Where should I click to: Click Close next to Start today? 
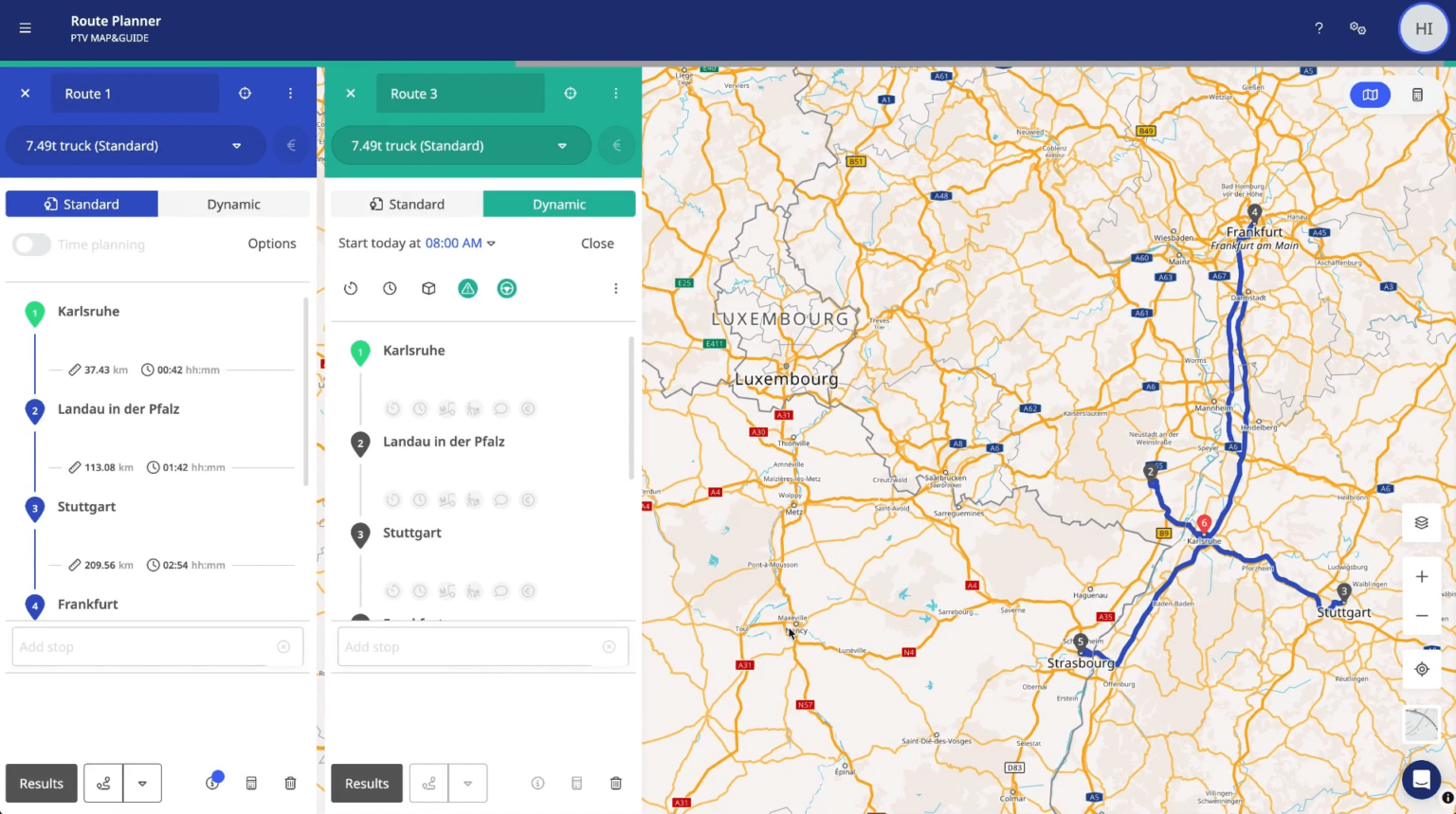pyautogui.click(x=596, y=243)
